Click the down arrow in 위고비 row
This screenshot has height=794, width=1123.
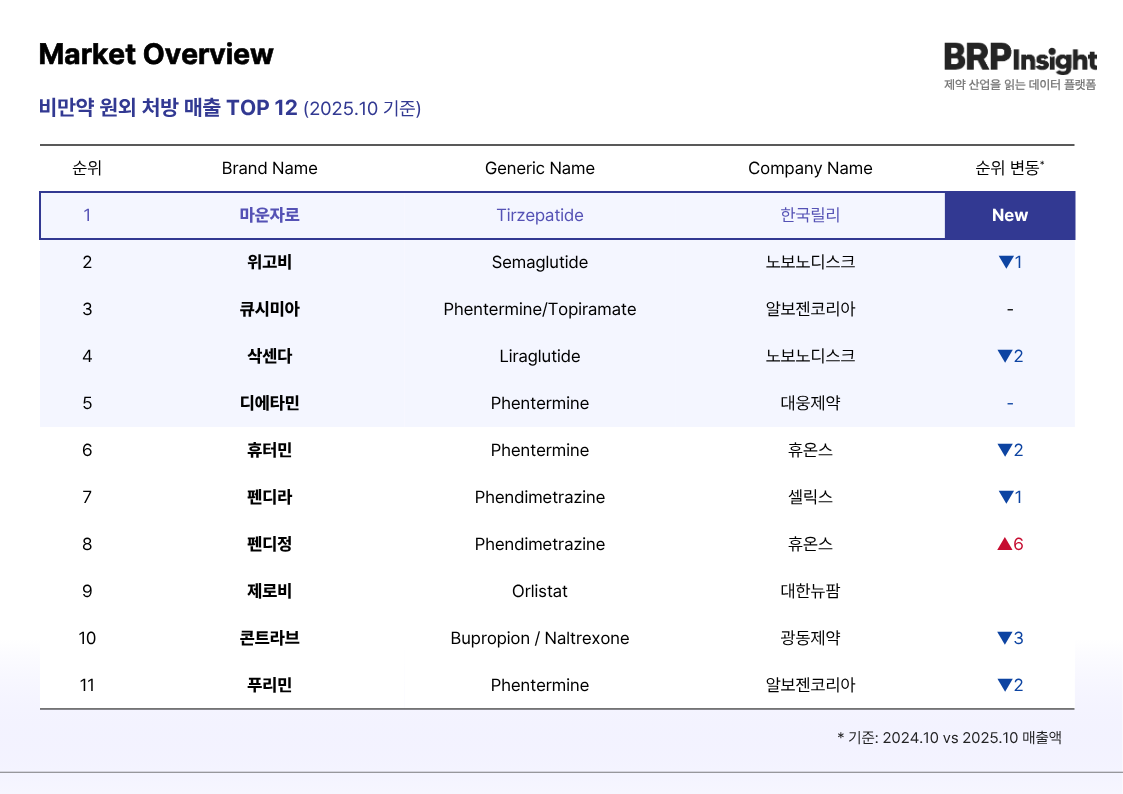(x=1005, y=262)
